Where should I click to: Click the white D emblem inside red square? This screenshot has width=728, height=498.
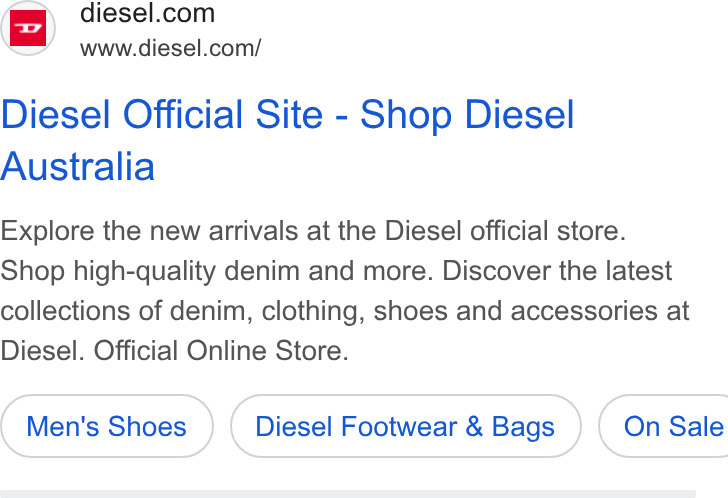click(28, 28)
